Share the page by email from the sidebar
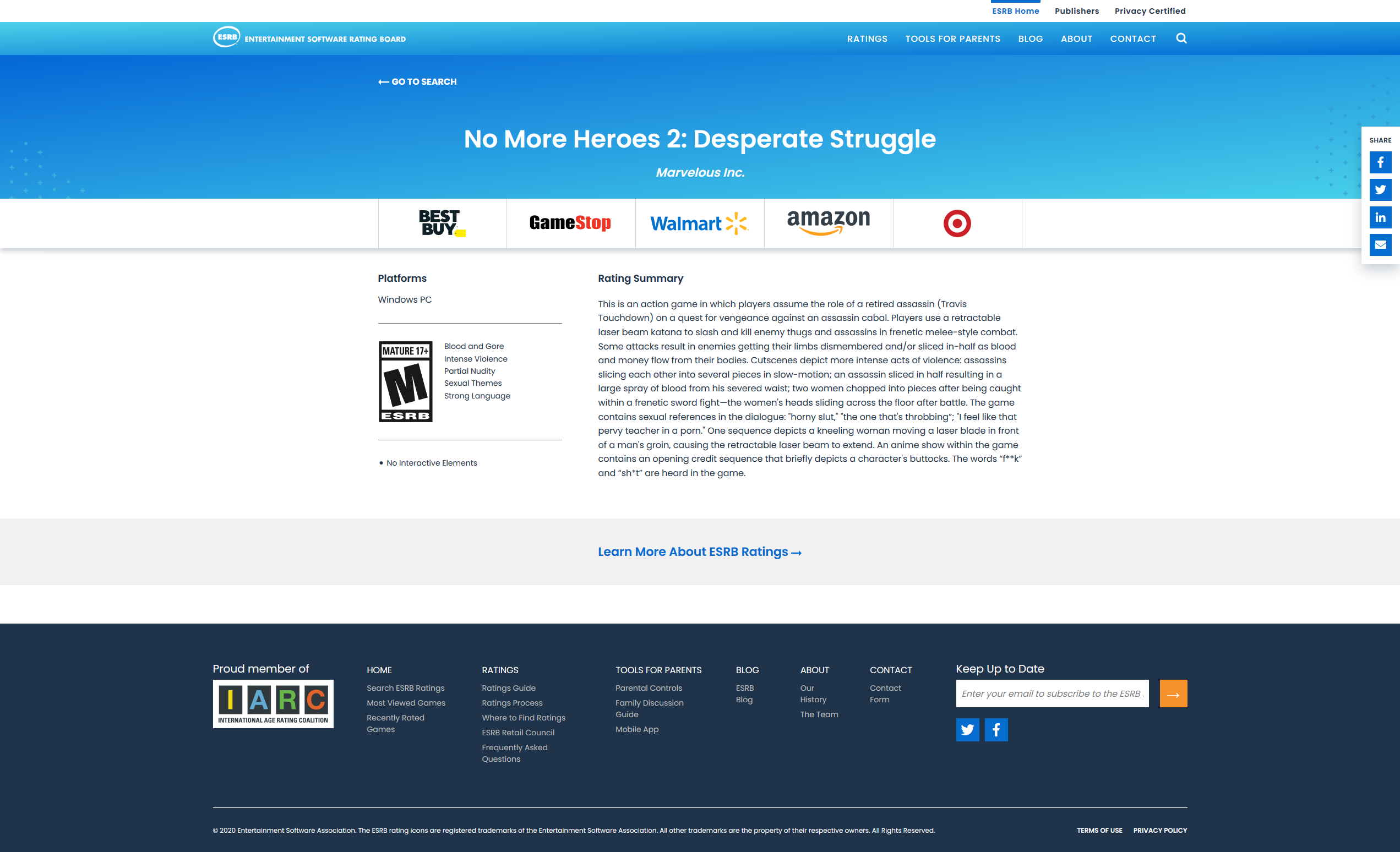Image resolution: width=1400 pixels, height=852 pixels. click(x=1380, y=245)
